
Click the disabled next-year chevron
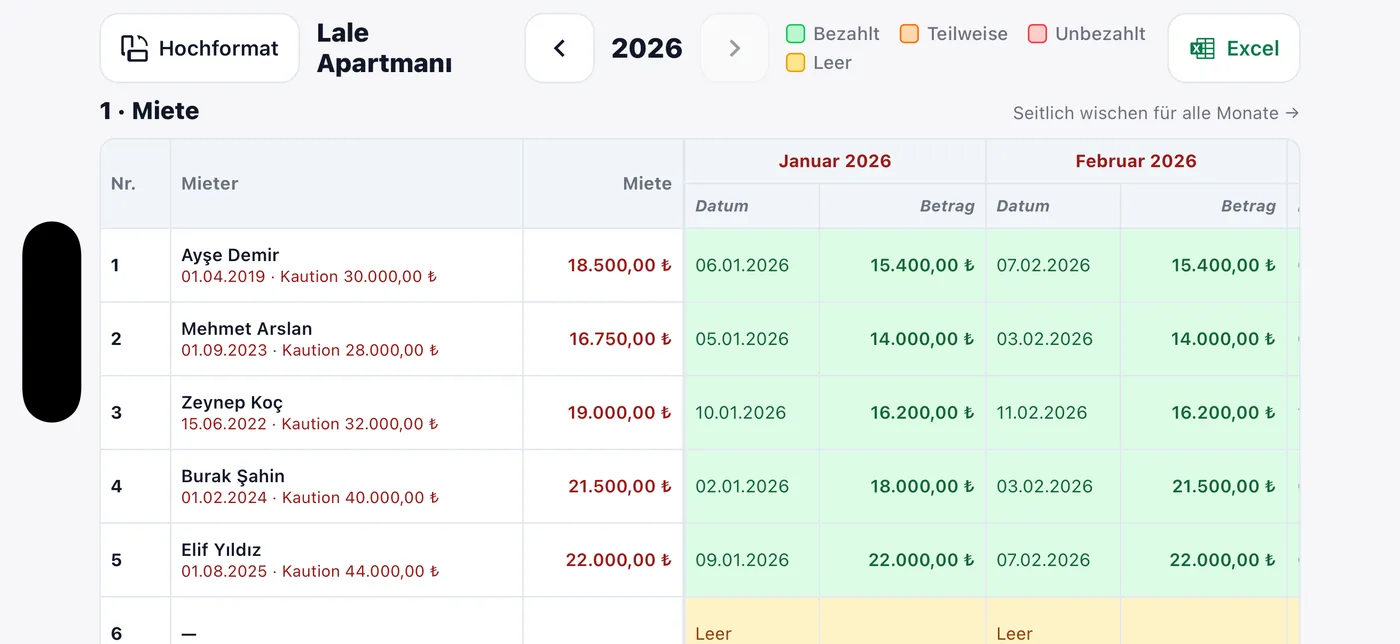coord(734,48)
